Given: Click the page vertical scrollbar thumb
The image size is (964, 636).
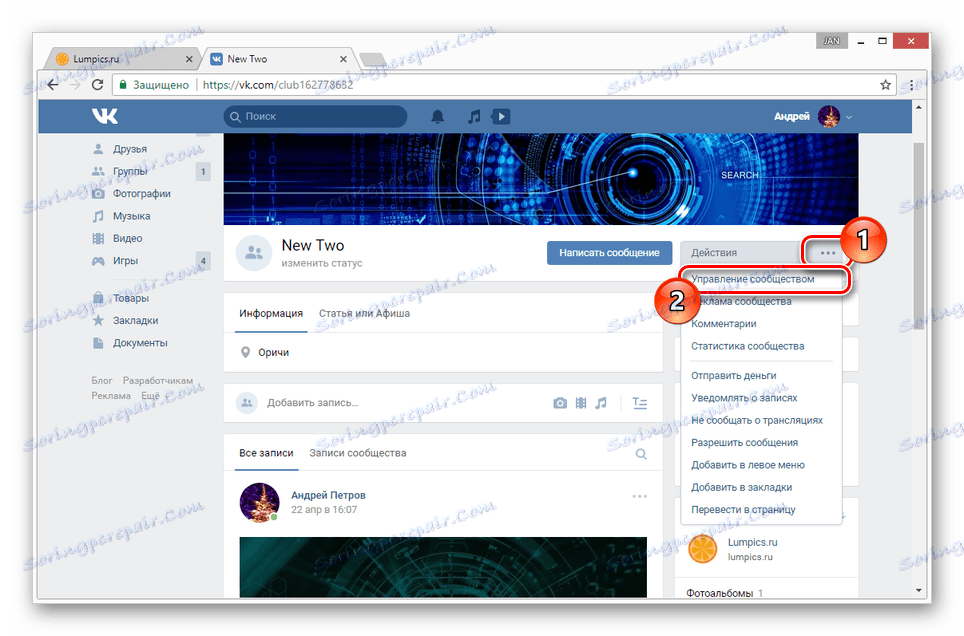Looking at the screenshot, I should tap(919, 237).
